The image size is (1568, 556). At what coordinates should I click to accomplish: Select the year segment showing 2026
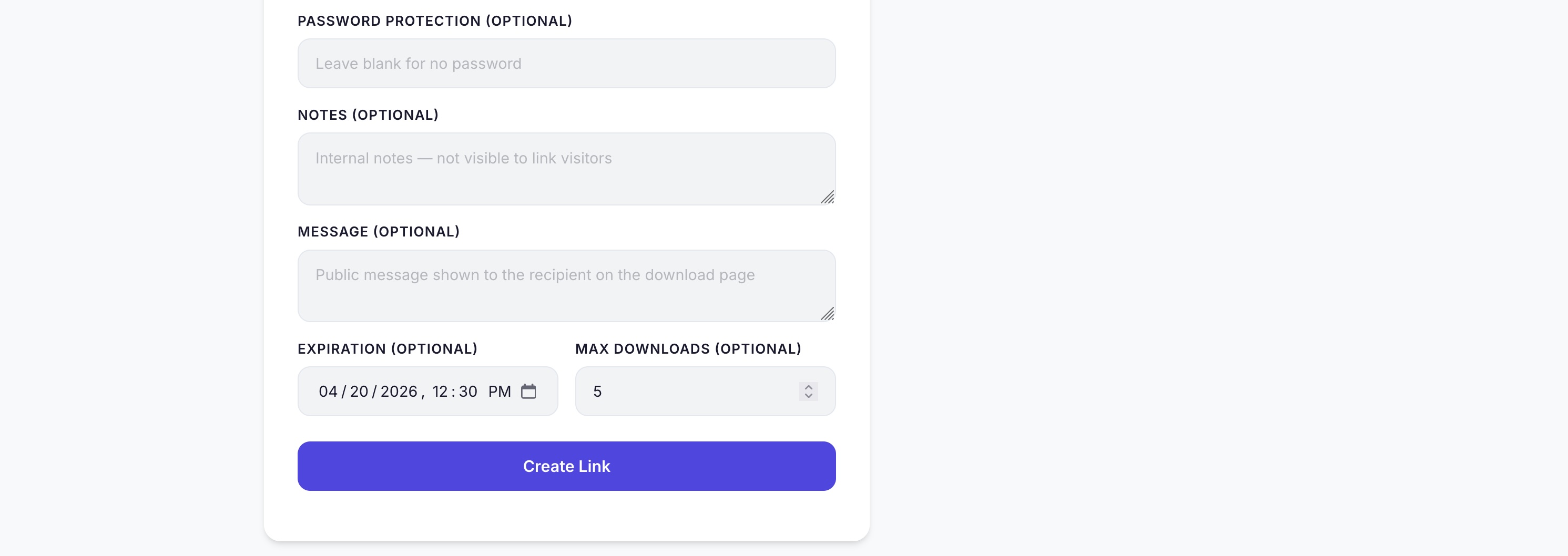tap(399, 391)
